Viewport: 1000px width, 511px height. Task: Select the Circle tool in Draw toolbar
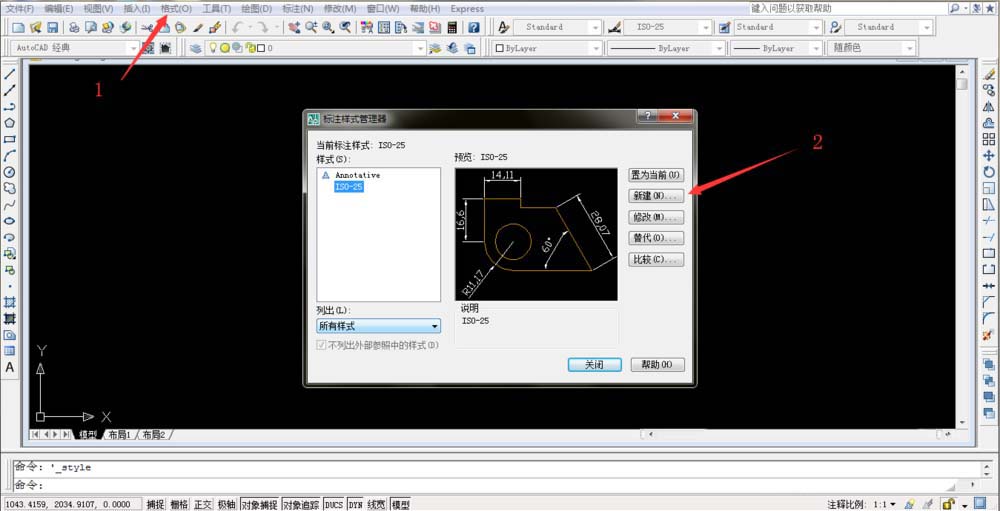coord(10,172)
